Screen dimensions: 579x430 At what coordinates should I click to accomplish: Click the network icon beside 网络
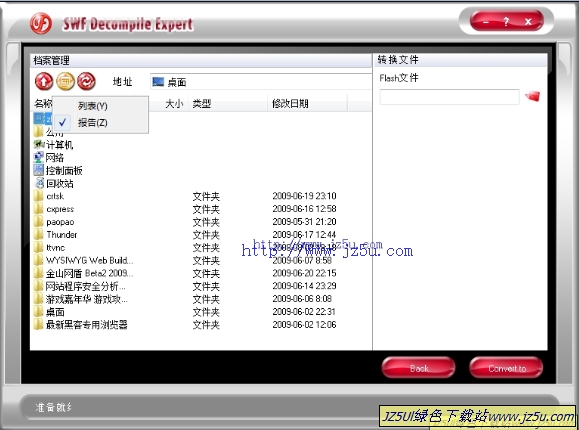(38, 157)
